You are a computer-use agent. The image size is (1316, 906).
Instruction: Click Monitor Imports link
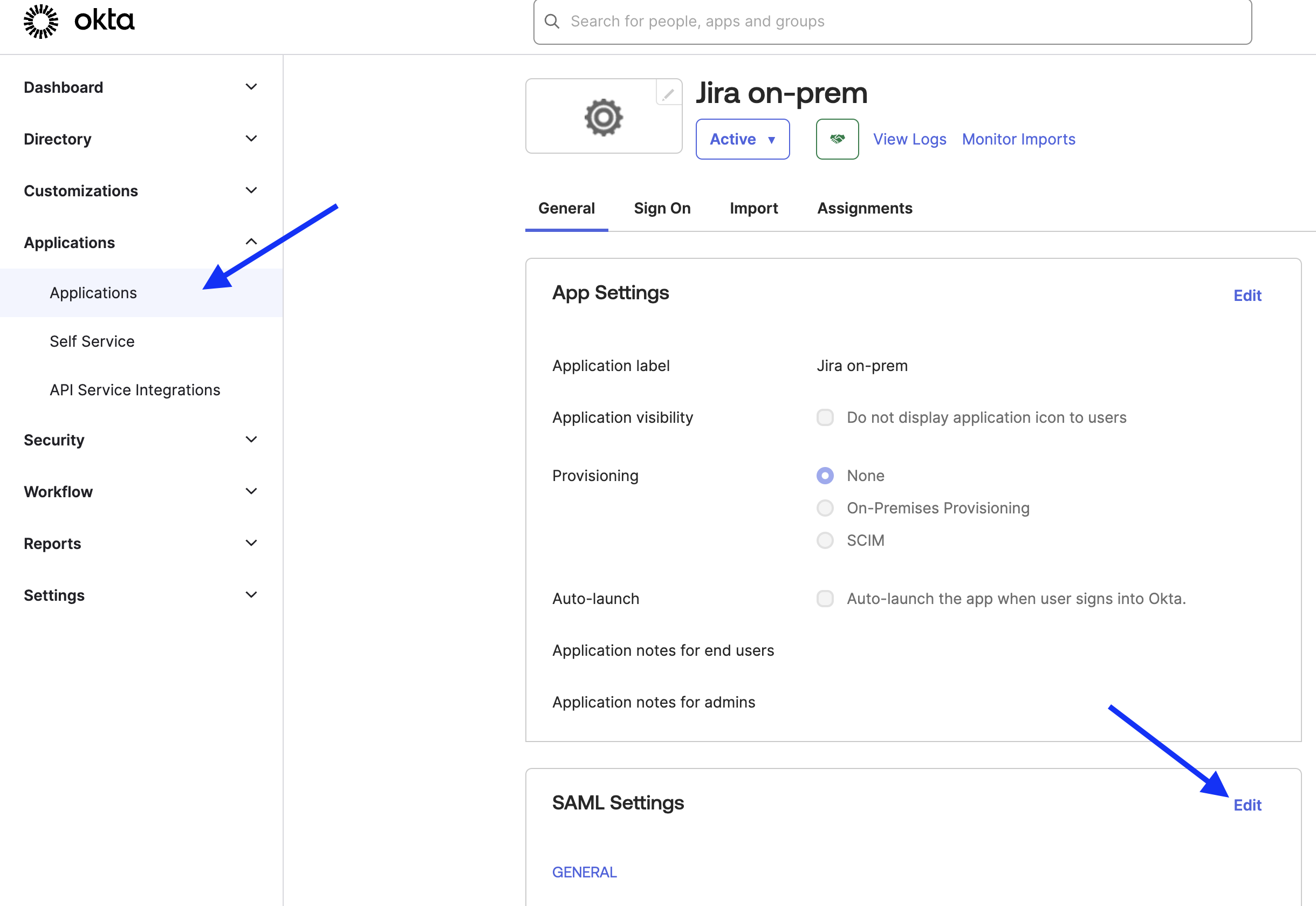[1018, 139]
